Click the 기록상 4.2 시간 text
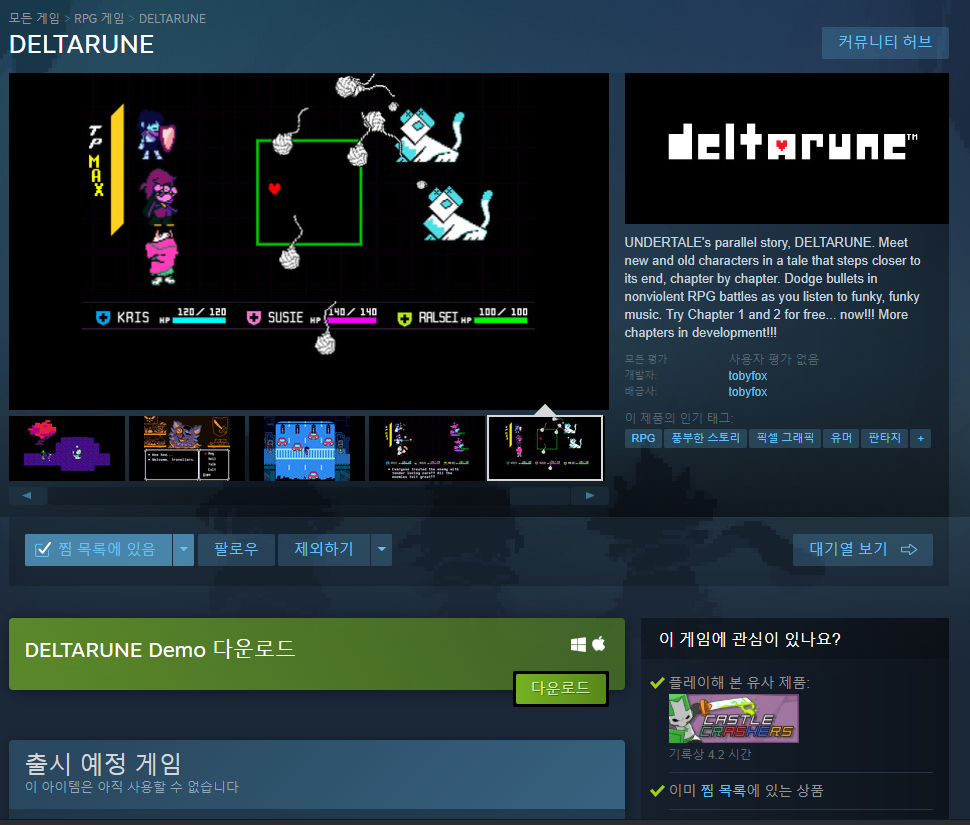The width and height of the screenshot is (970, 825). pyautogui.click(x=710, y=754)
